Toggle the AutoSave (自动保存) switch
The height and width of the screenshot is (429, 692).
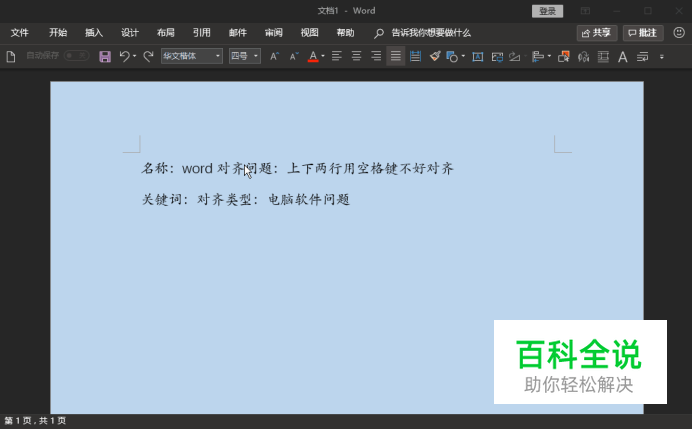coord(77,56)
